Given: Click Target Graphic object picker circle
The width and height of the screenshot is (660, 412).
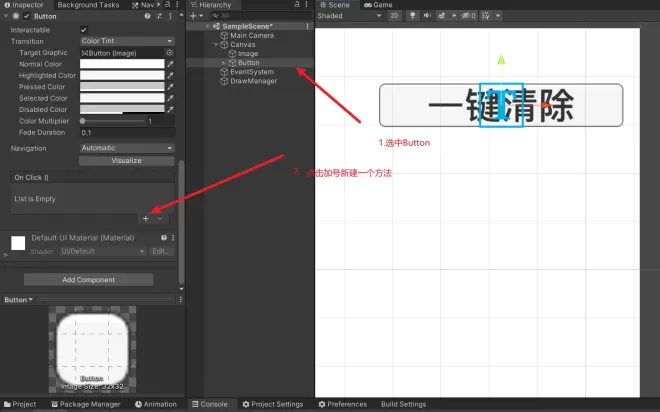Looking at the screenshot, I should (x=170, y=53).
